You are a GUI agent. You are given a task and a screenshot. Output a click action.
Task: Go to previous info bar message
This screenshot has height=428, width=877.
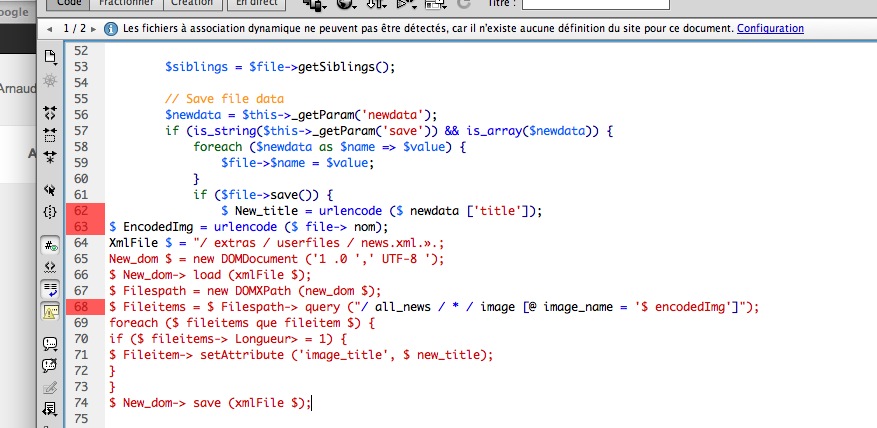(x=49, y=29)
